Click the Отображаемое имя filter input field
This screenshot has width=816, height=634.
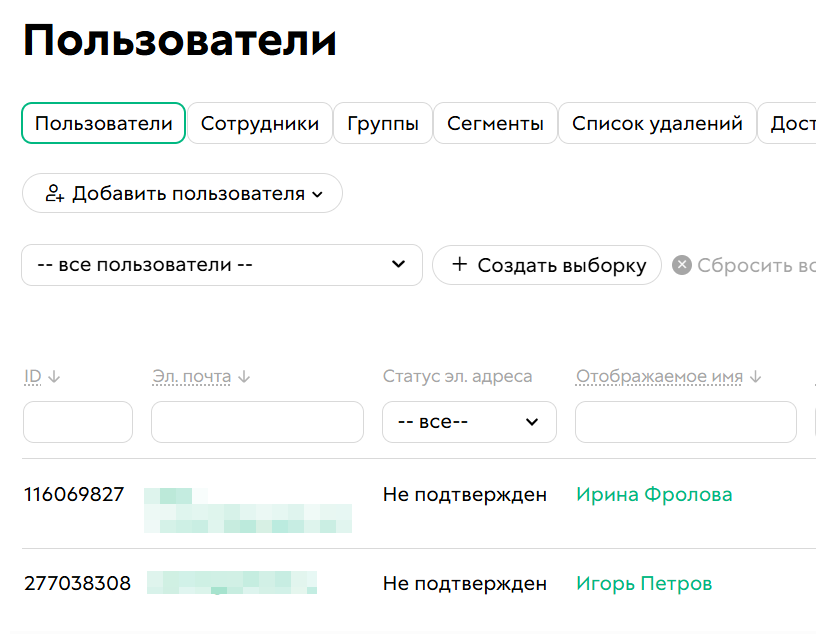point(685,422)
